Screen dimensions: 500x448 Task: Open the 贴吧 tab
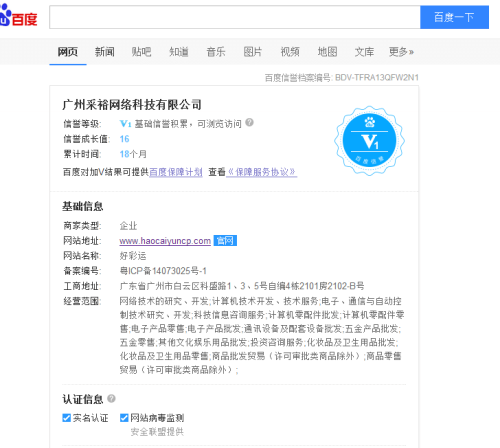141,52
